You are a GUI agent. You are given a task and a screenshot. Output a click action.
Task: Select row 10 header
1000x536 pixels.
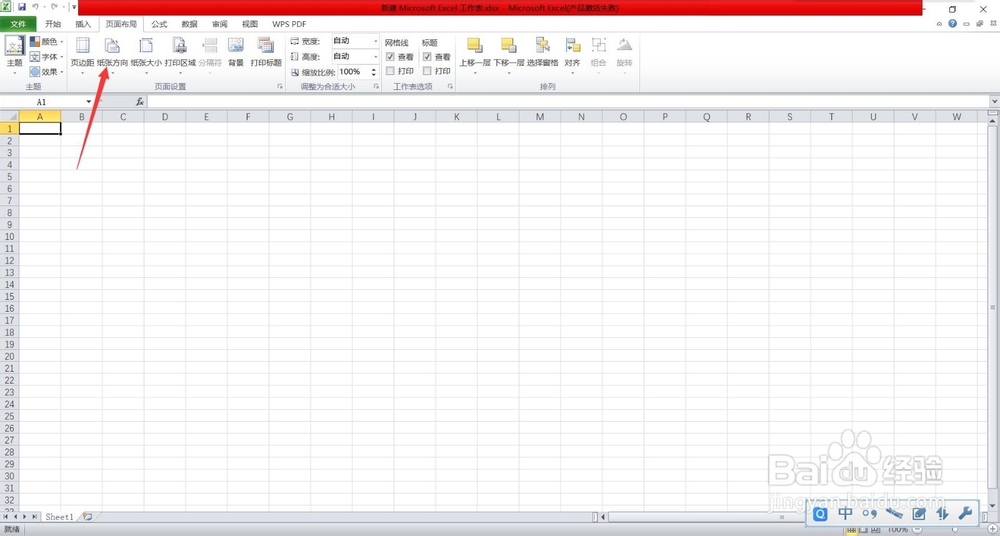(x=10, y=237)
